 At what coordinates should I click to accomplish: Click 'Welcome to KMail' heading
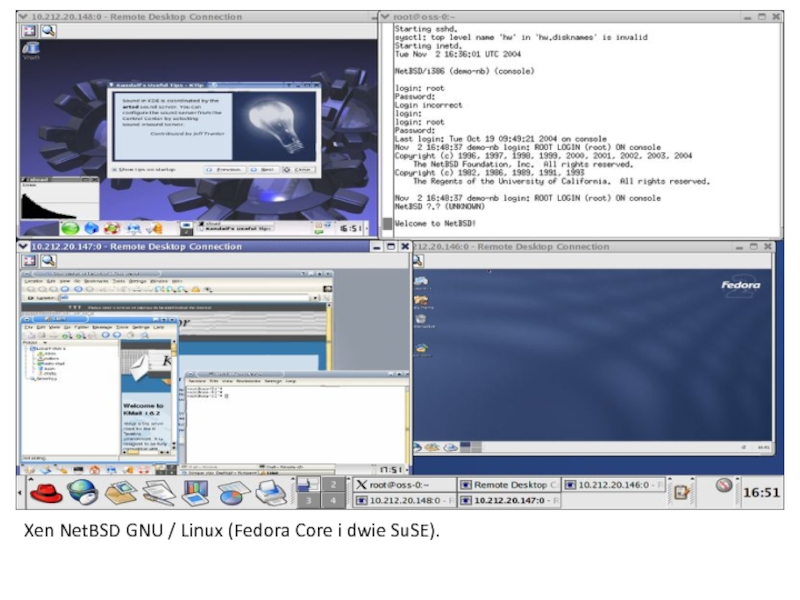click(142, 409)
